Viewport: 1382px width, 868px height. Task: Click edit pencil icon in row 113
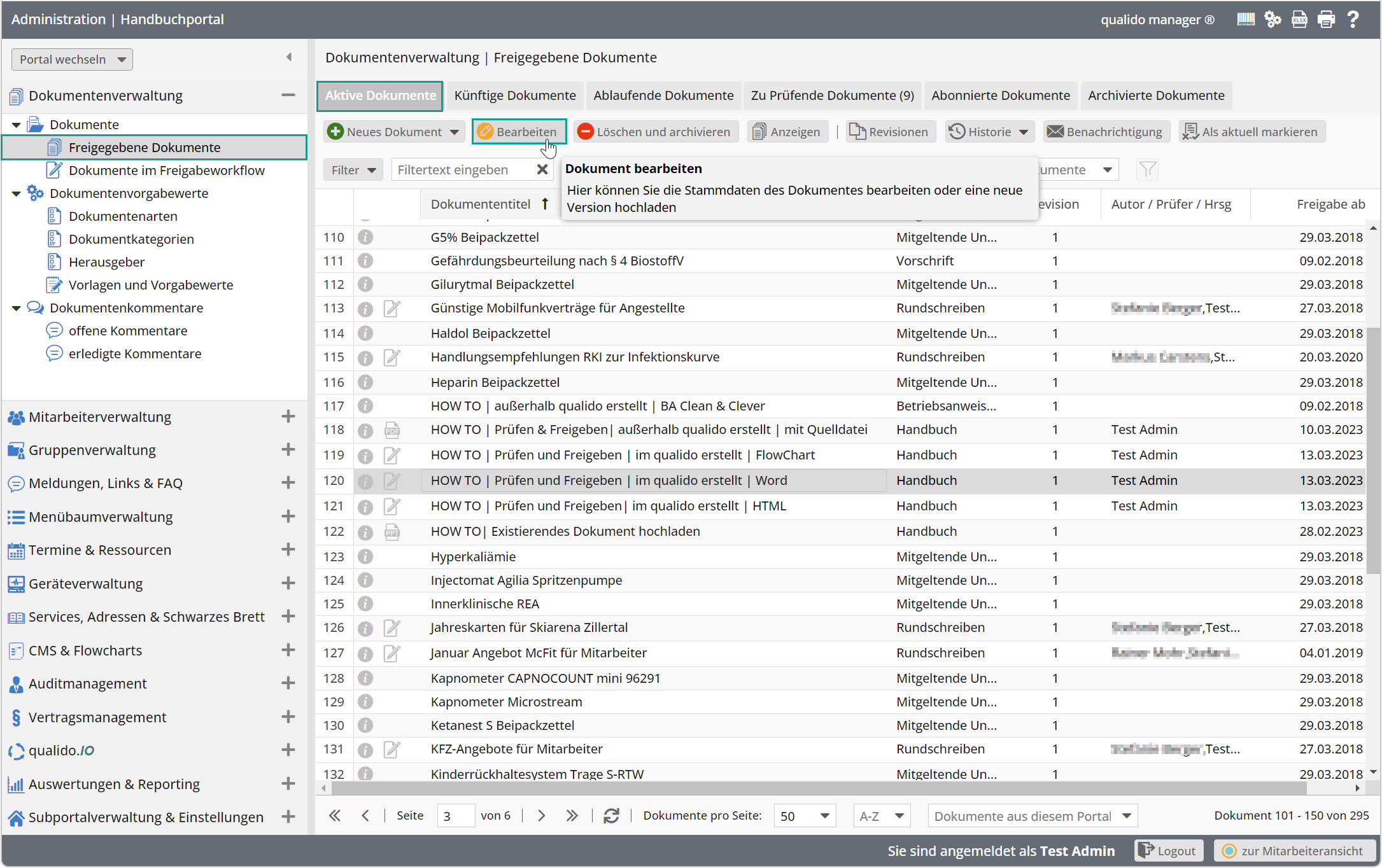(391, 309)
